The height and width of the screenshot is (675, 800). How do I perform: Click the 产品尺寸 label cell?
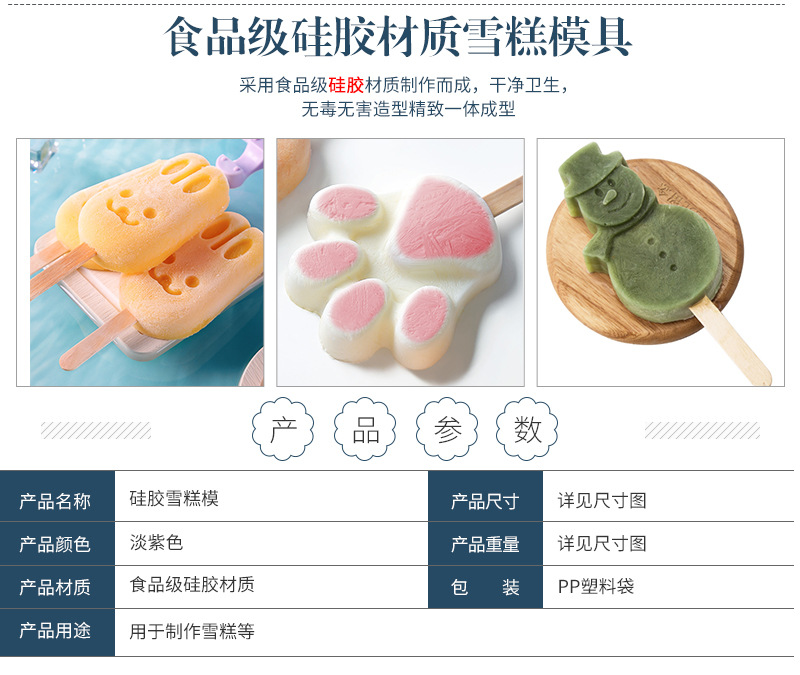(486, 496)
